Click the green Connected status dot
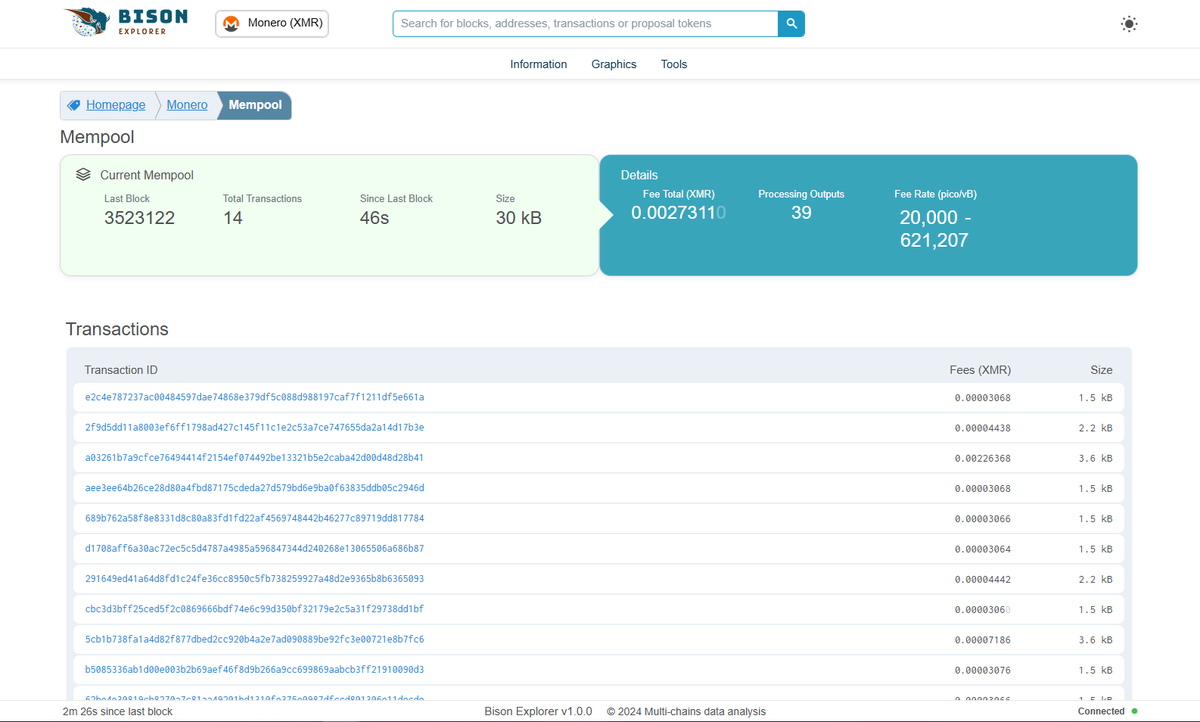 [x=1134, y=711]
